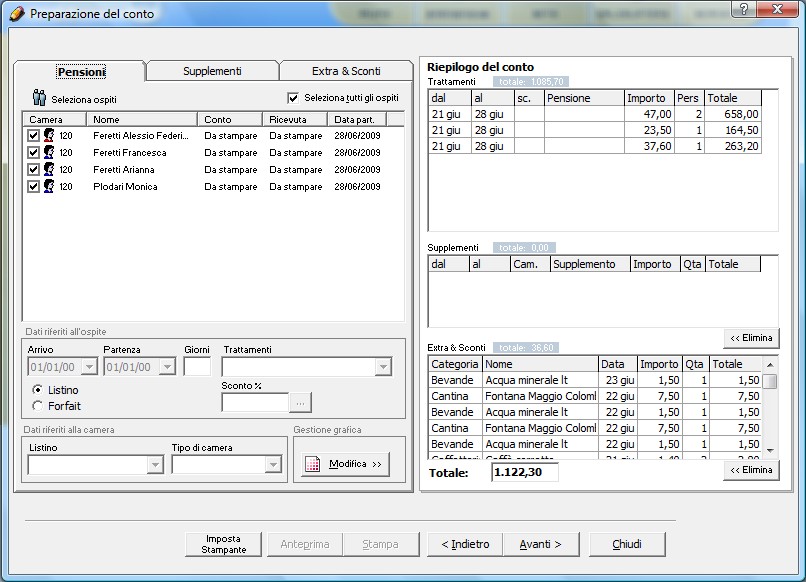The height and width of the screenshot is (582, 806).
Task: Click name Feretti Arianna in guest list
Action: pos(123,170)
